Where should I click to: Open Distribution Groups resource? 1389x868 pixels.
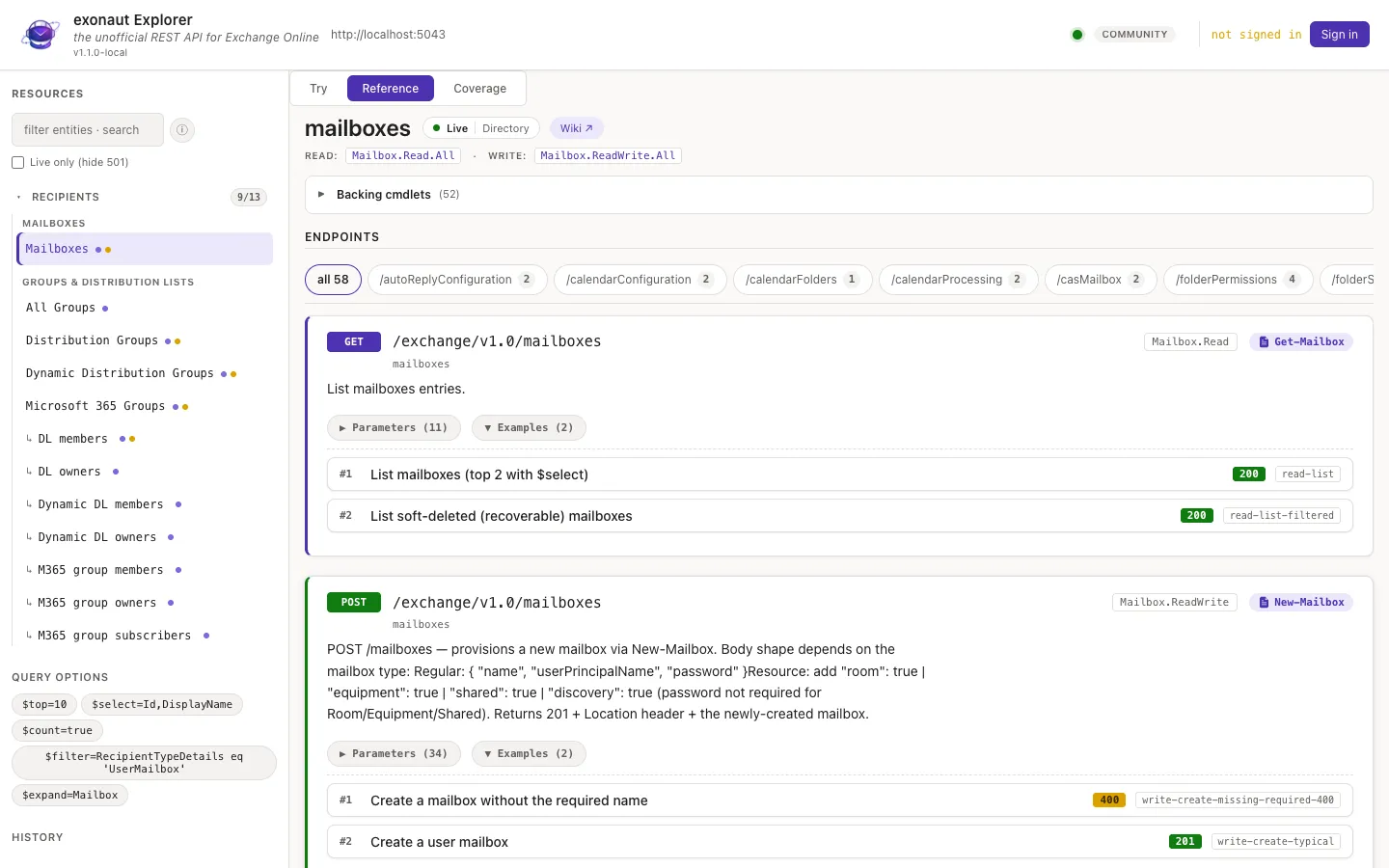coord(146,340)
